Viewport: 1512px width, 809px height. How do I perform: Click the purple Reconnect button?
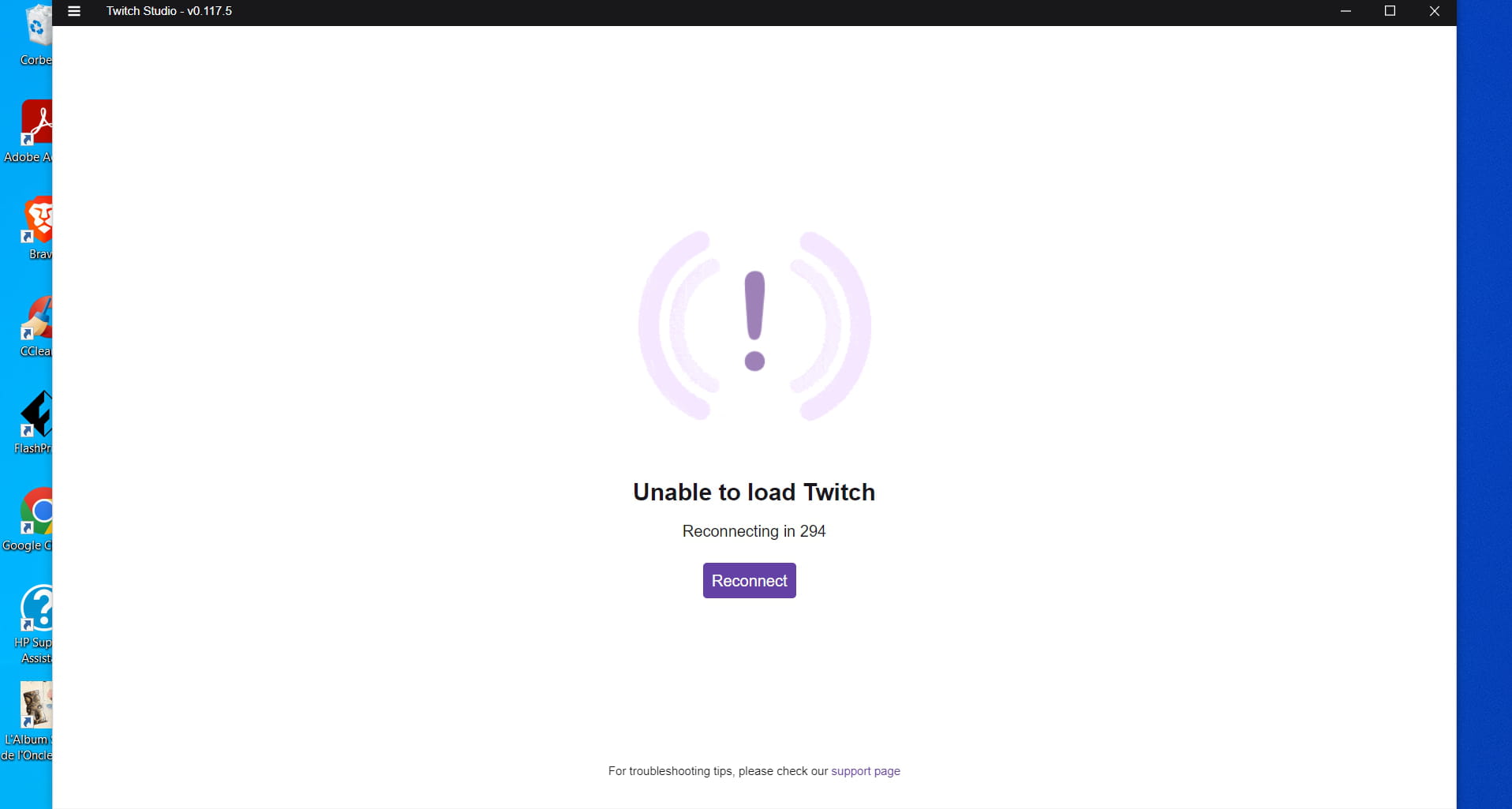click(749, 580)
